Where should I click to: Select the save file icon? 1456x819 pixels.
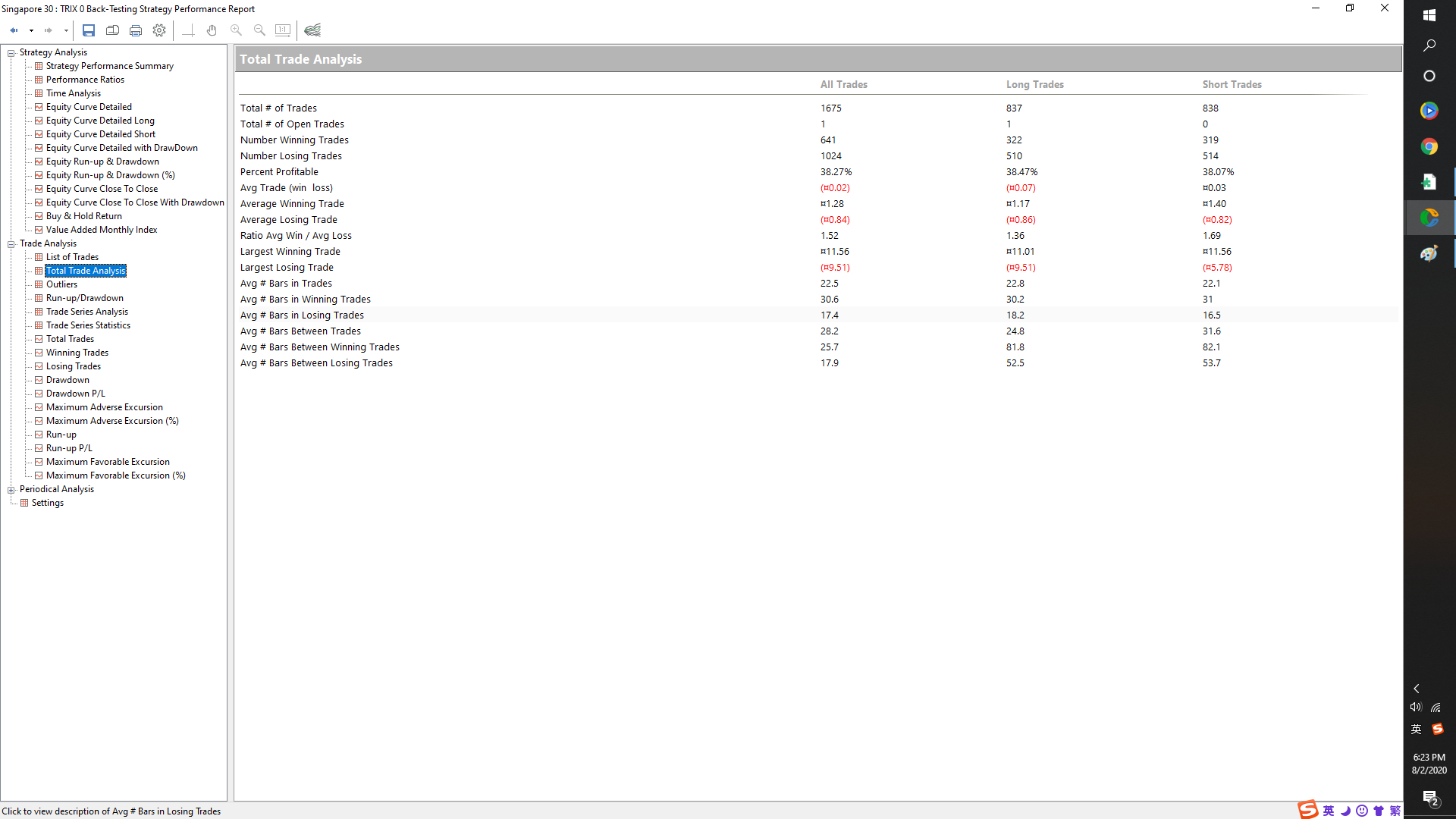(x=89, y=30)
